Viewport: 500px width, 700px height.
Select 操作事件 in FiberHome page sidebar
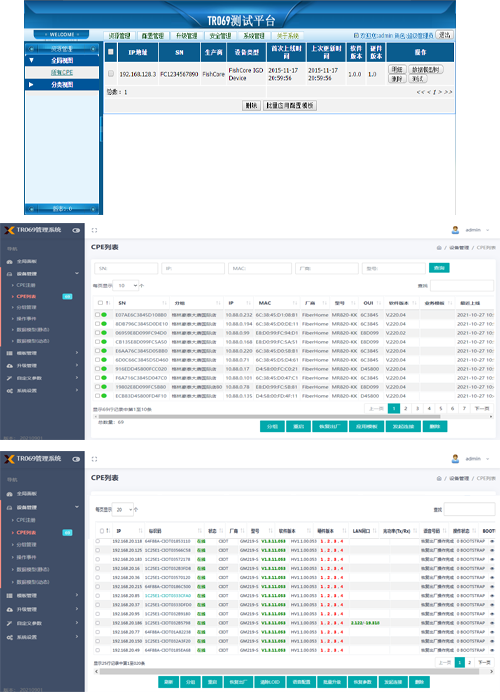coord(27,319)
